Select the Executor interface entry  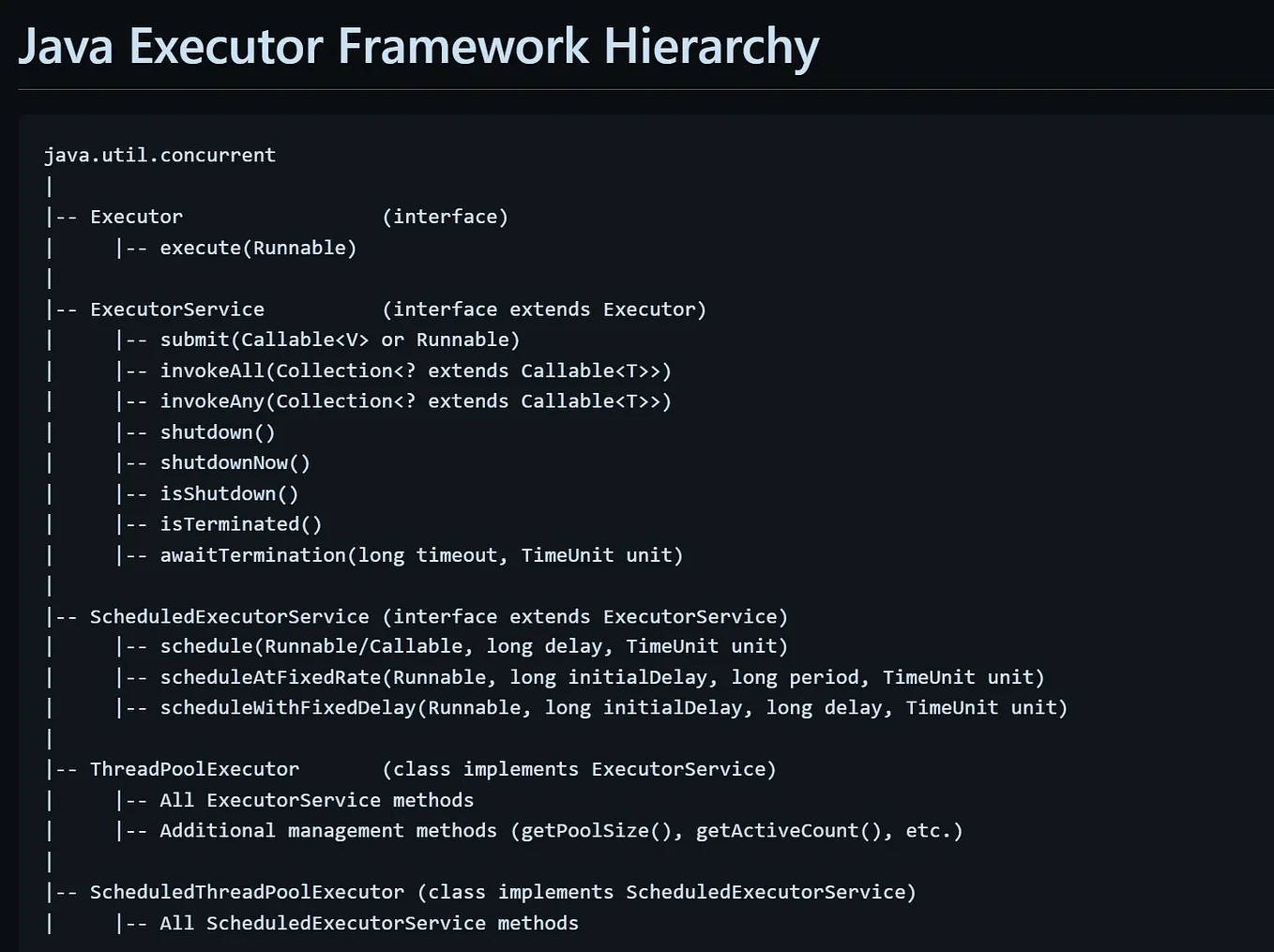pos(136,216)
